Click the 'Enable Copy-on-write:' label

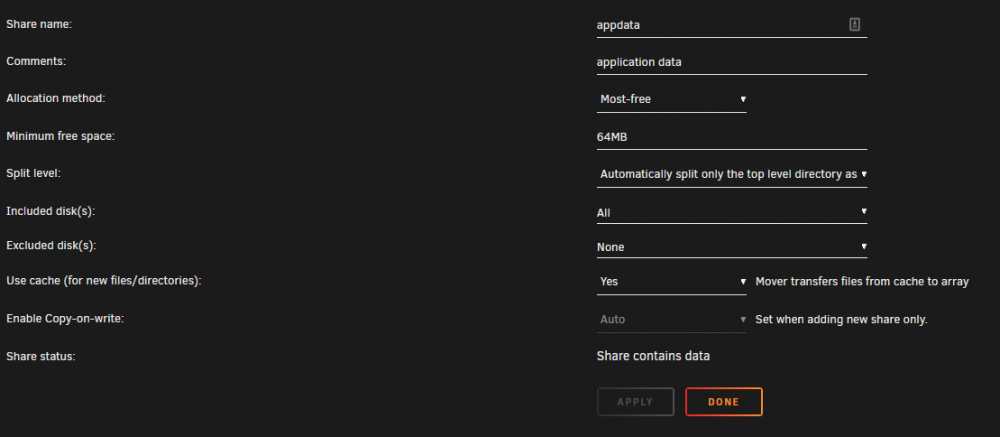(x=65, y=318)
